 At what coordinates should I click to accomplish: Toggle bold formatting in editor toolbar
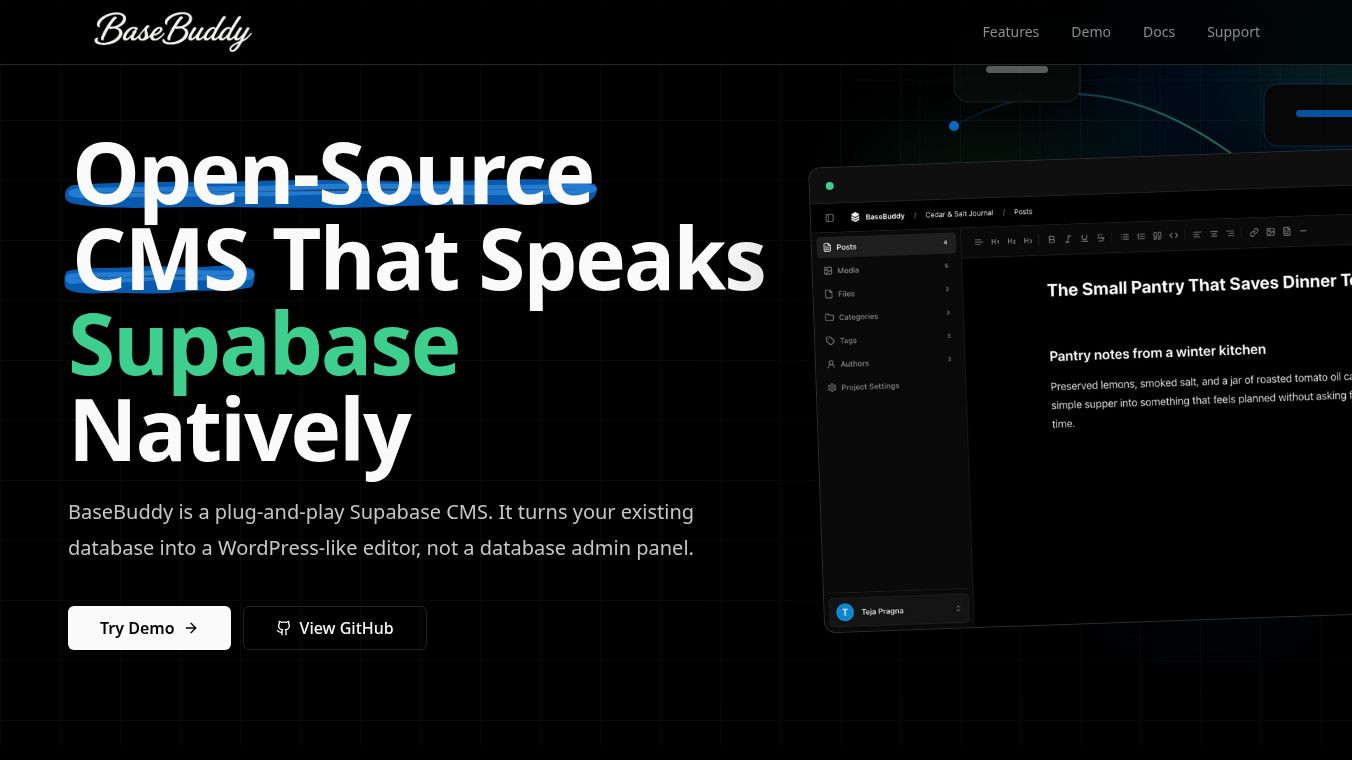click(1051, 239)
